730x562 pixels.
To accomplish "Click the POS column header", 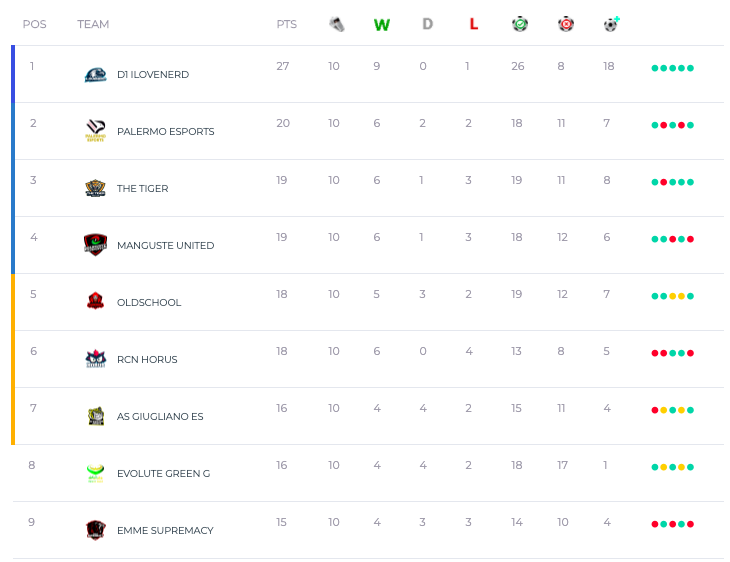I will click(x=34, y=24).
